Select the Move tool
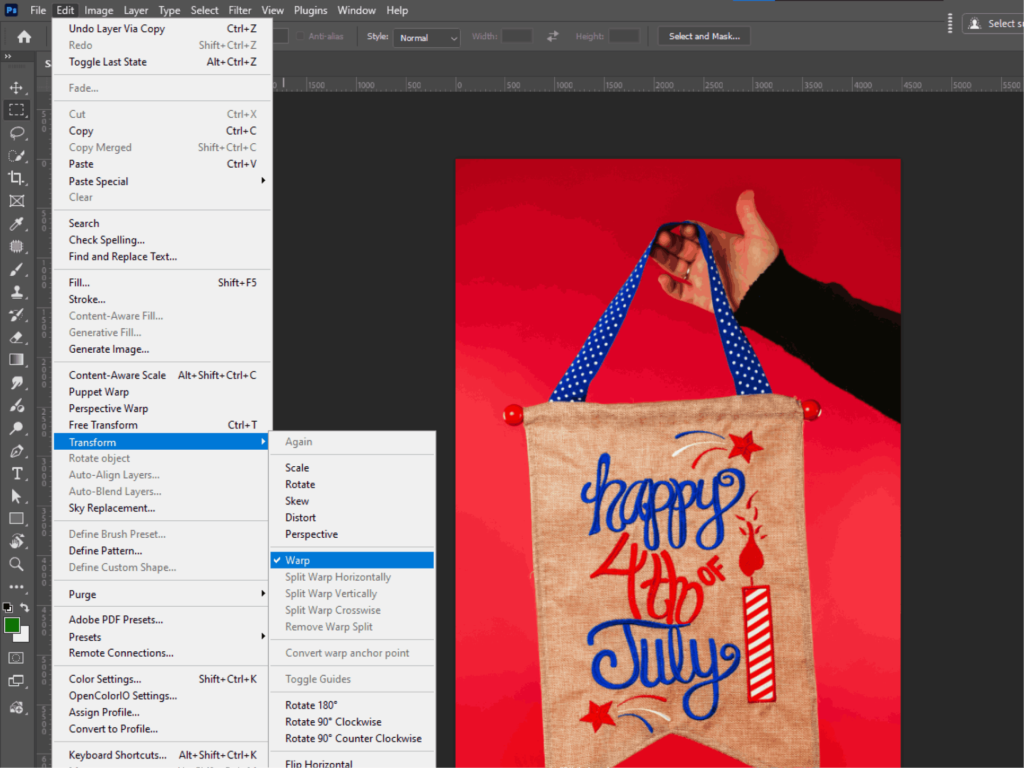The height and width of the screenshot is (768, 1024). point(16,88)
